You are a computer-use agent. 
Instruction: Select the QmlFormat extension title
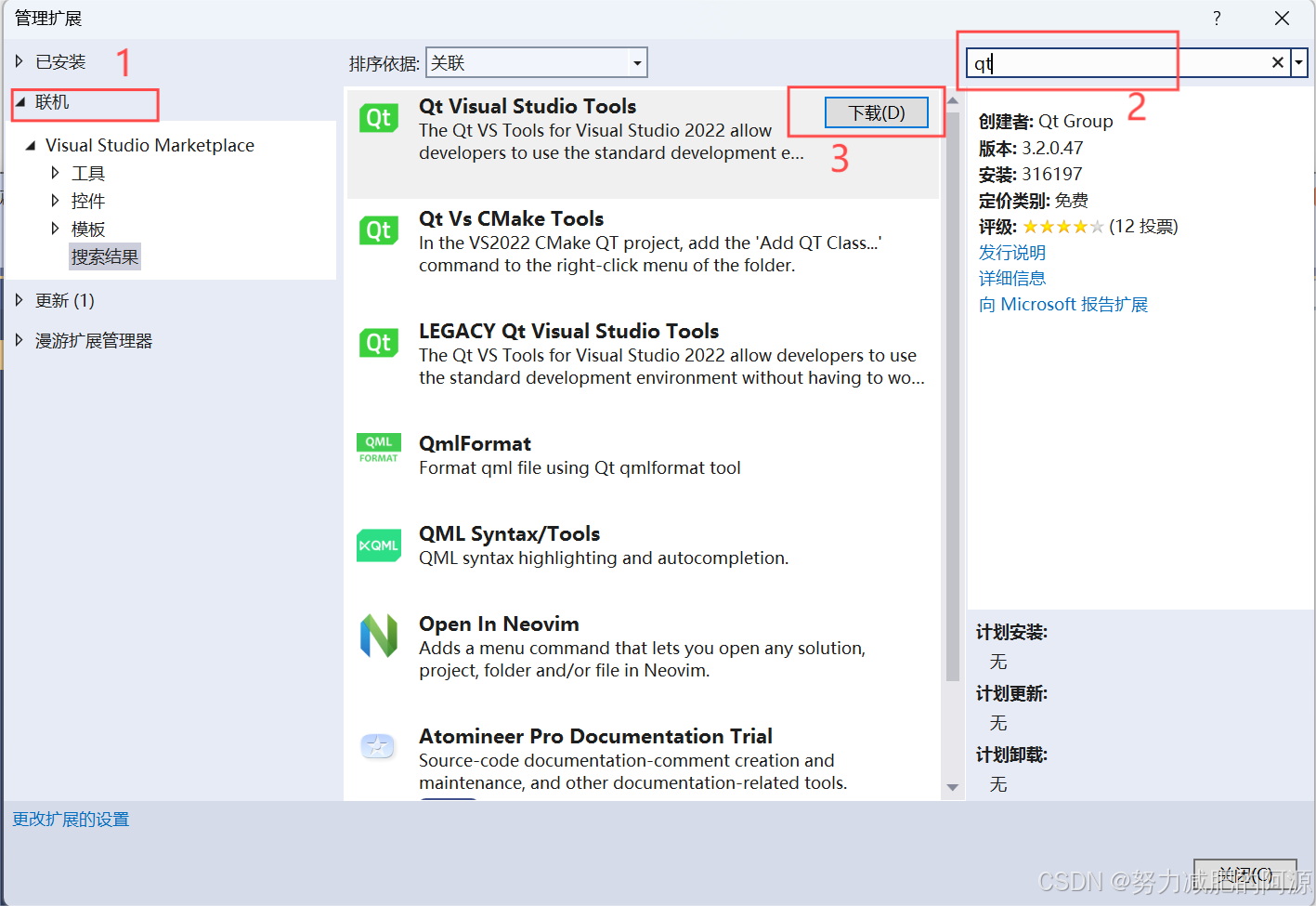(475, 443)
